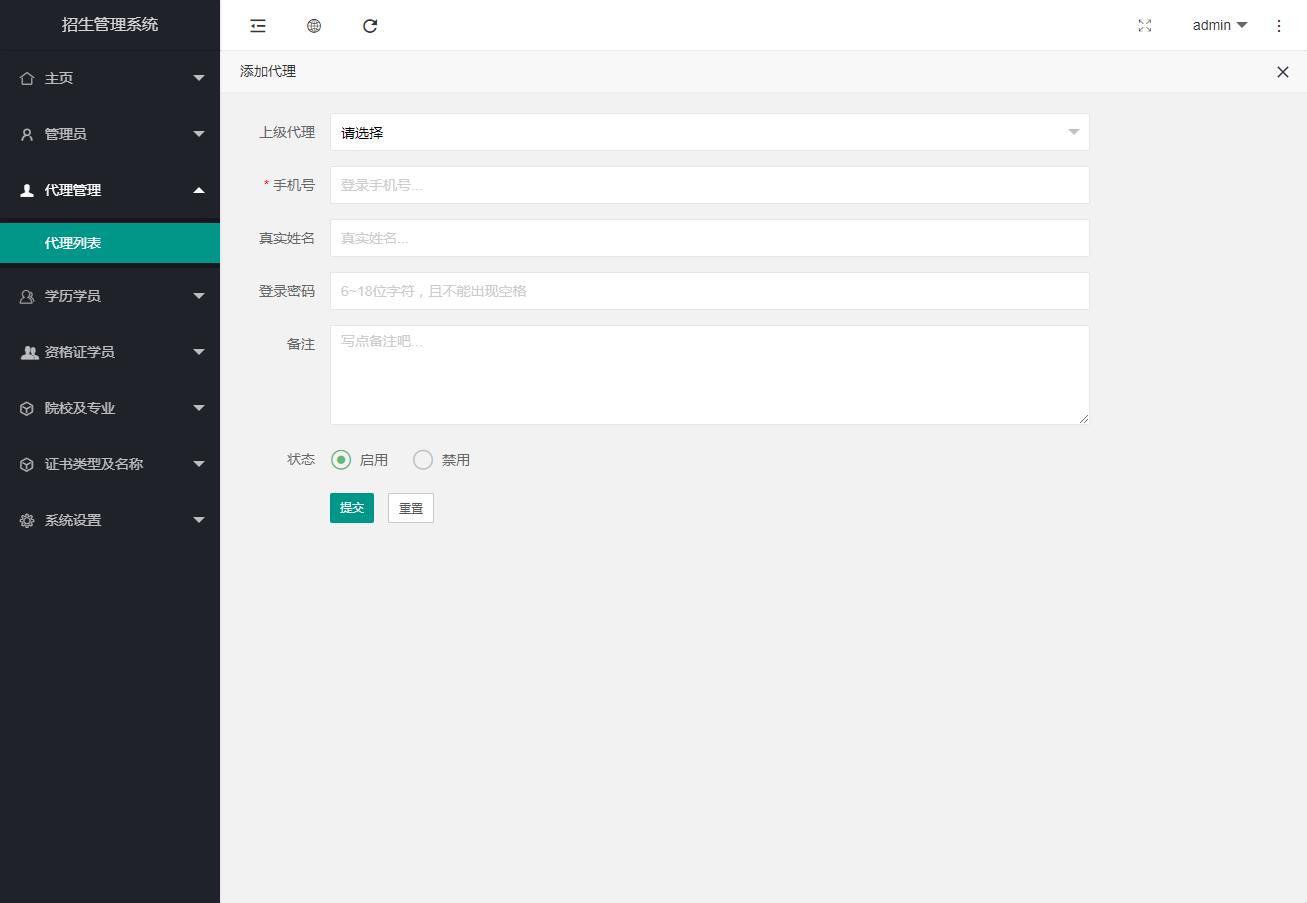Select the 禁用 radio button
Image resolution: width=1307 pixels, height=903 pixels.
coord(423,460)
